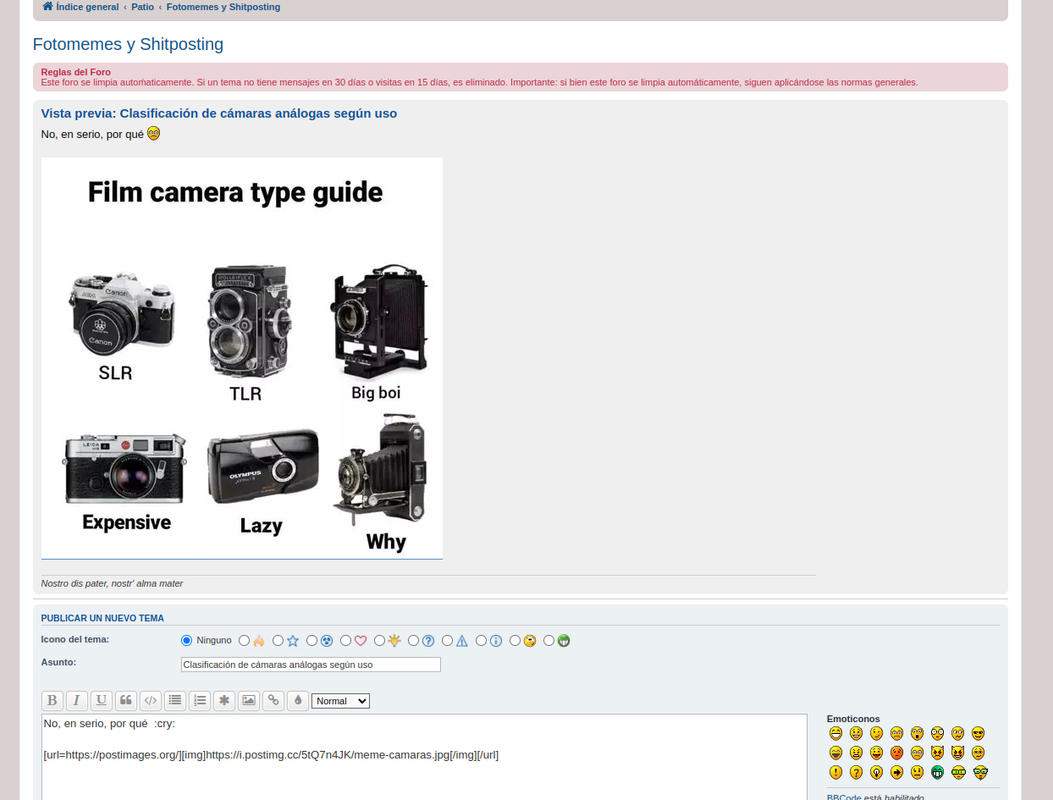Insert an image using the image button
This screenshot has height=800, width=1053.
pos(249,701)
